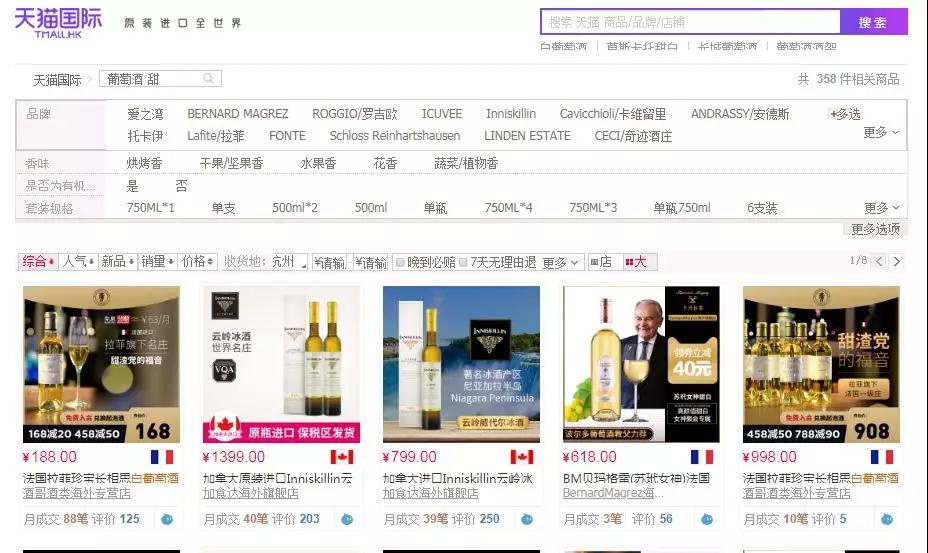The width and height of the screenshot is (928, 553).
Task: Open chat icon for the ¥188.00 product
Action: pyautogui.click(x=167, y=519)
